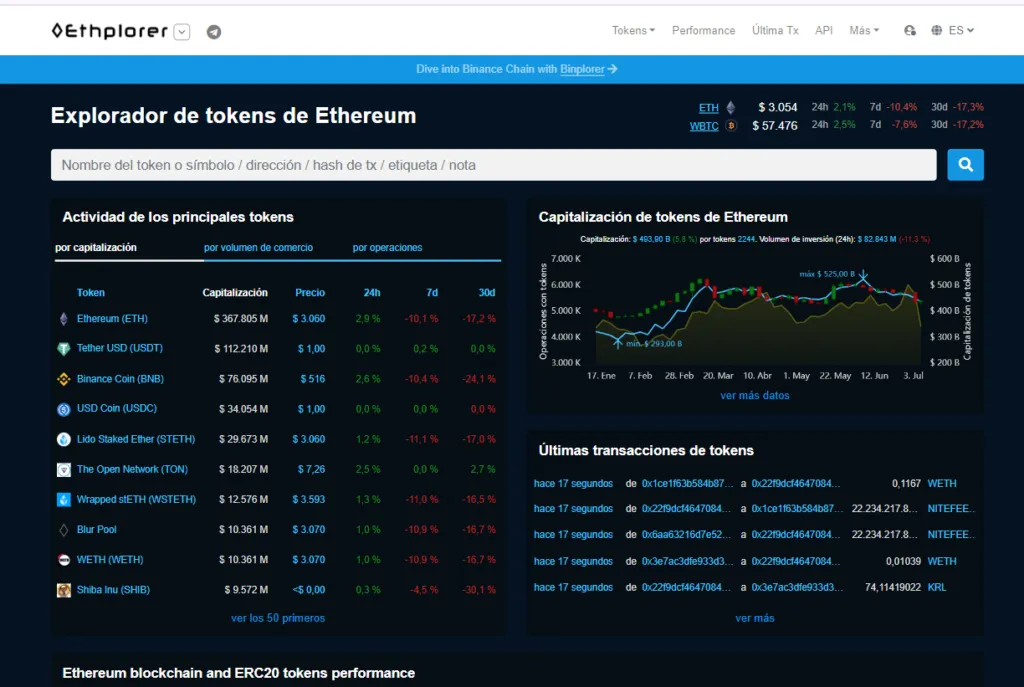Click the Binance Coin token icon
1024x687 pixels.
pos(64,379)
